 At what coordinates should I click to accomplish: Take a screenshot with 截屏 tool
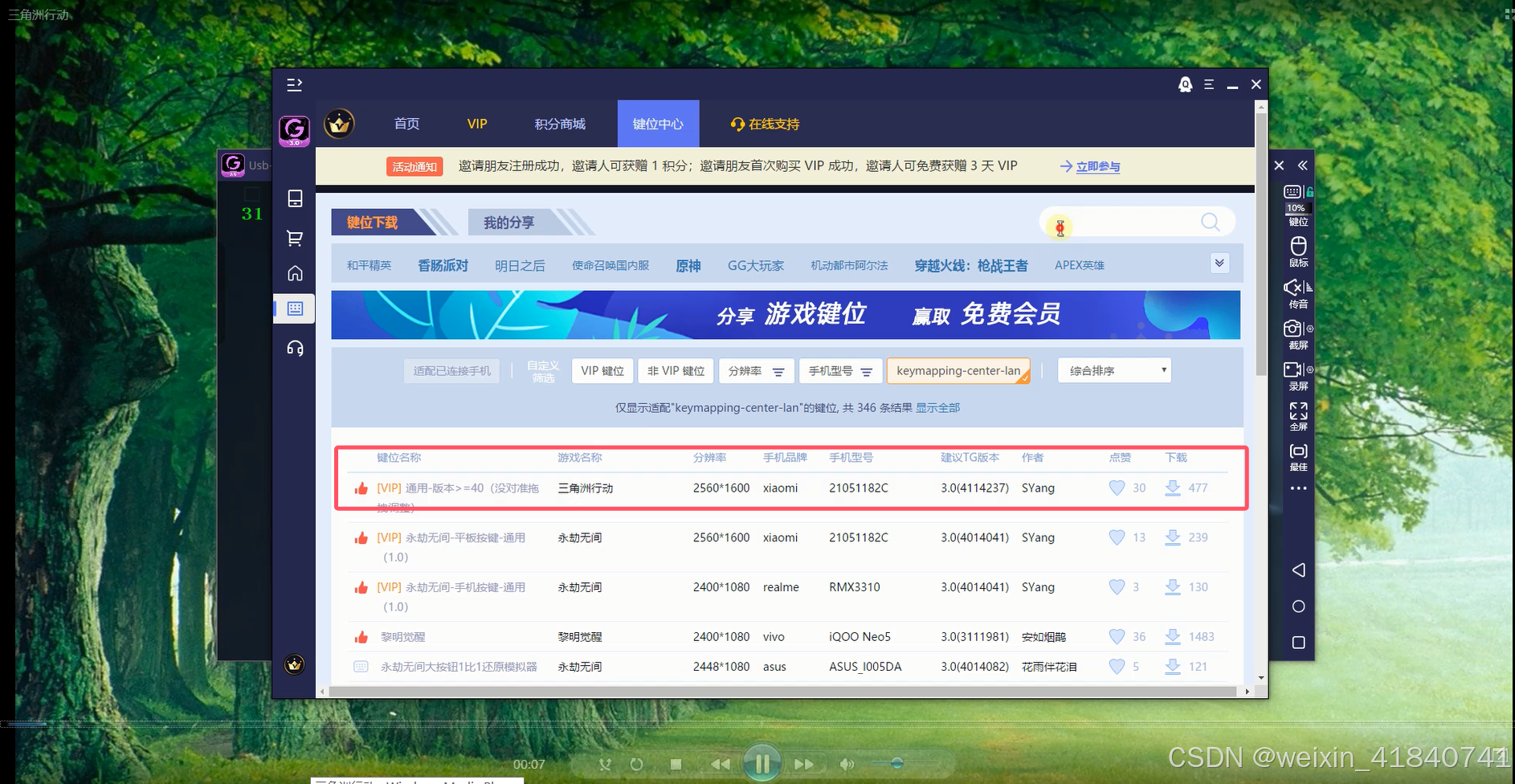pos(1292,329)
